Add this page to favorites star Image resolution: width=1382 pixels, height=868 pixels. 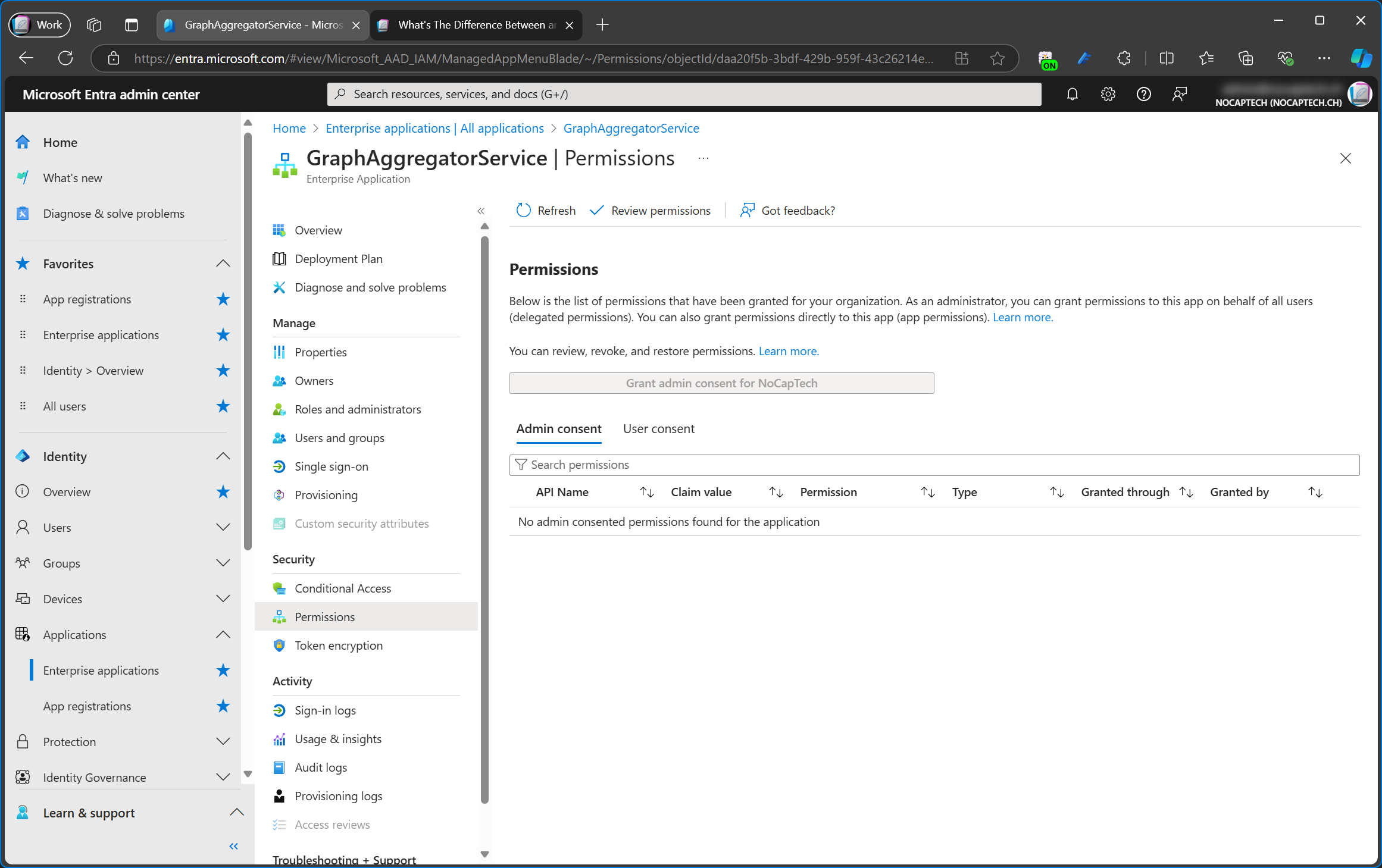point(998,58)
